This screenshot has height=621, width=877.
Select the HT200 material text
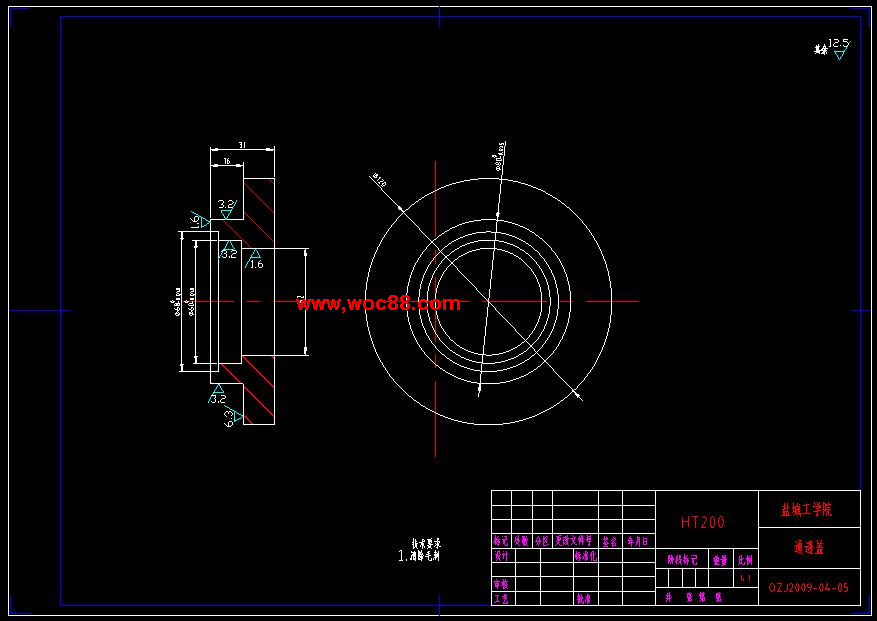(x=702, y=523)
